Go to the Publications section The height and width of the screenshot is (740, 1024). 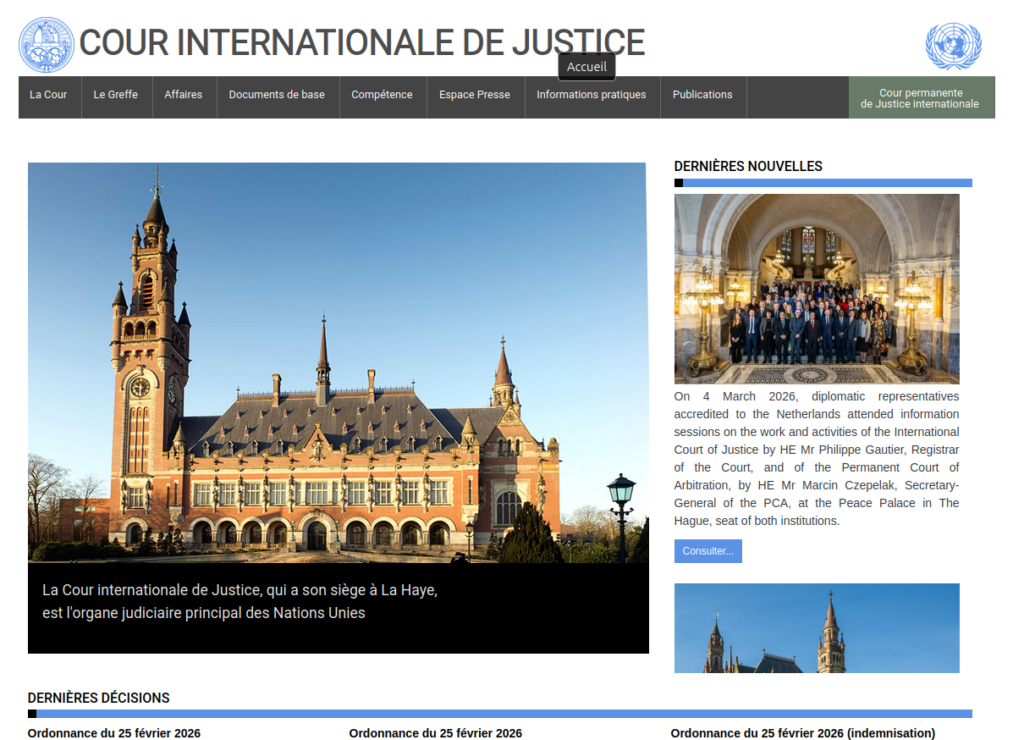pyautogui.click(x=702, y=95)
